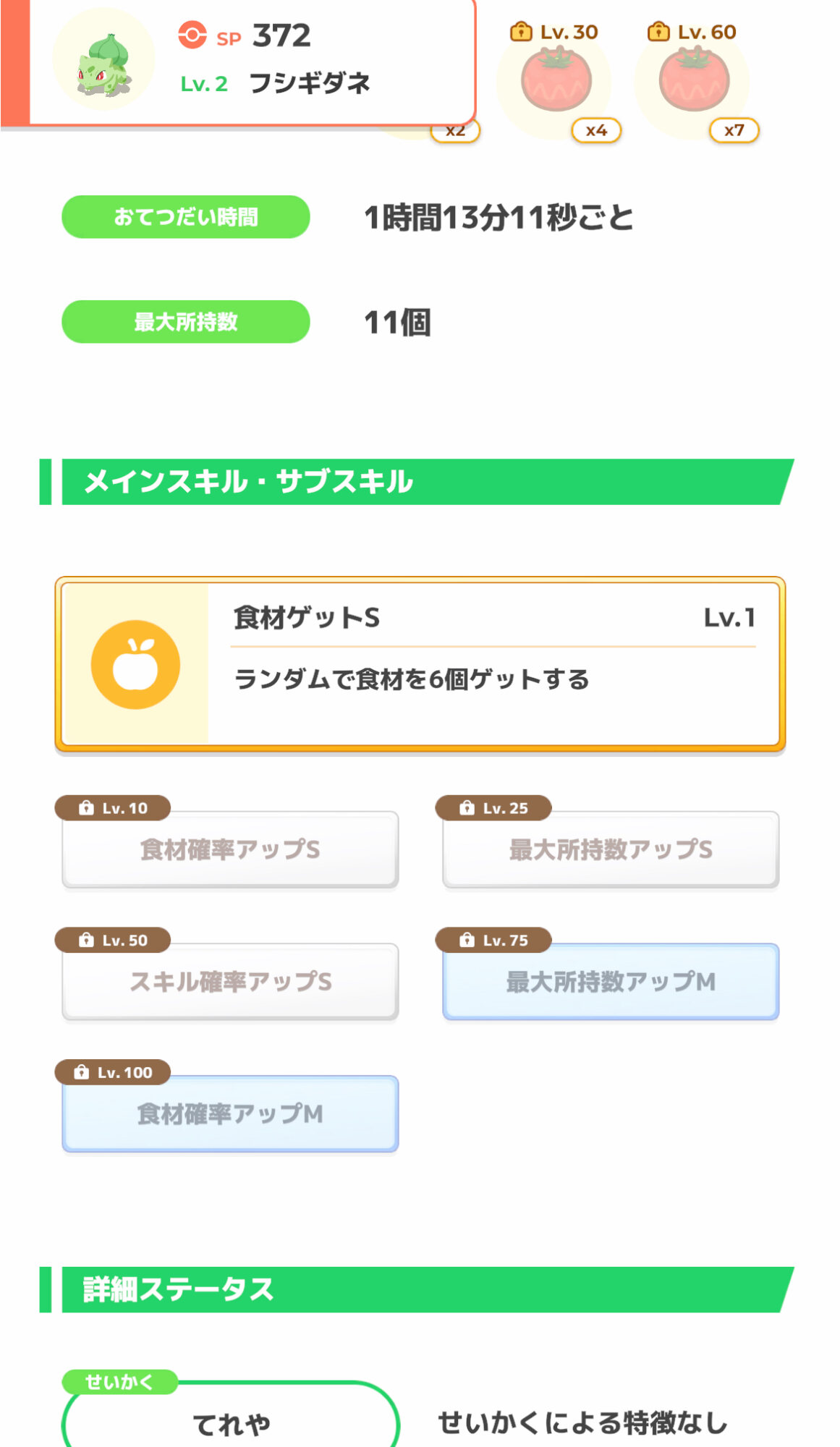Tap the 詳細ステータス section header
Image resolution: width=840 pixels, height=1447 pixels.
click(420, 1289)
